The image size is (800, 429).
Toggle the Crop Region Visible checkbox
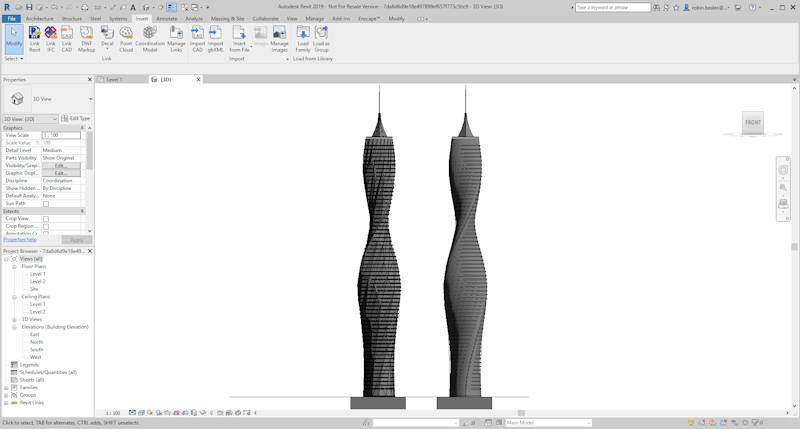click(x=46, y=226)
